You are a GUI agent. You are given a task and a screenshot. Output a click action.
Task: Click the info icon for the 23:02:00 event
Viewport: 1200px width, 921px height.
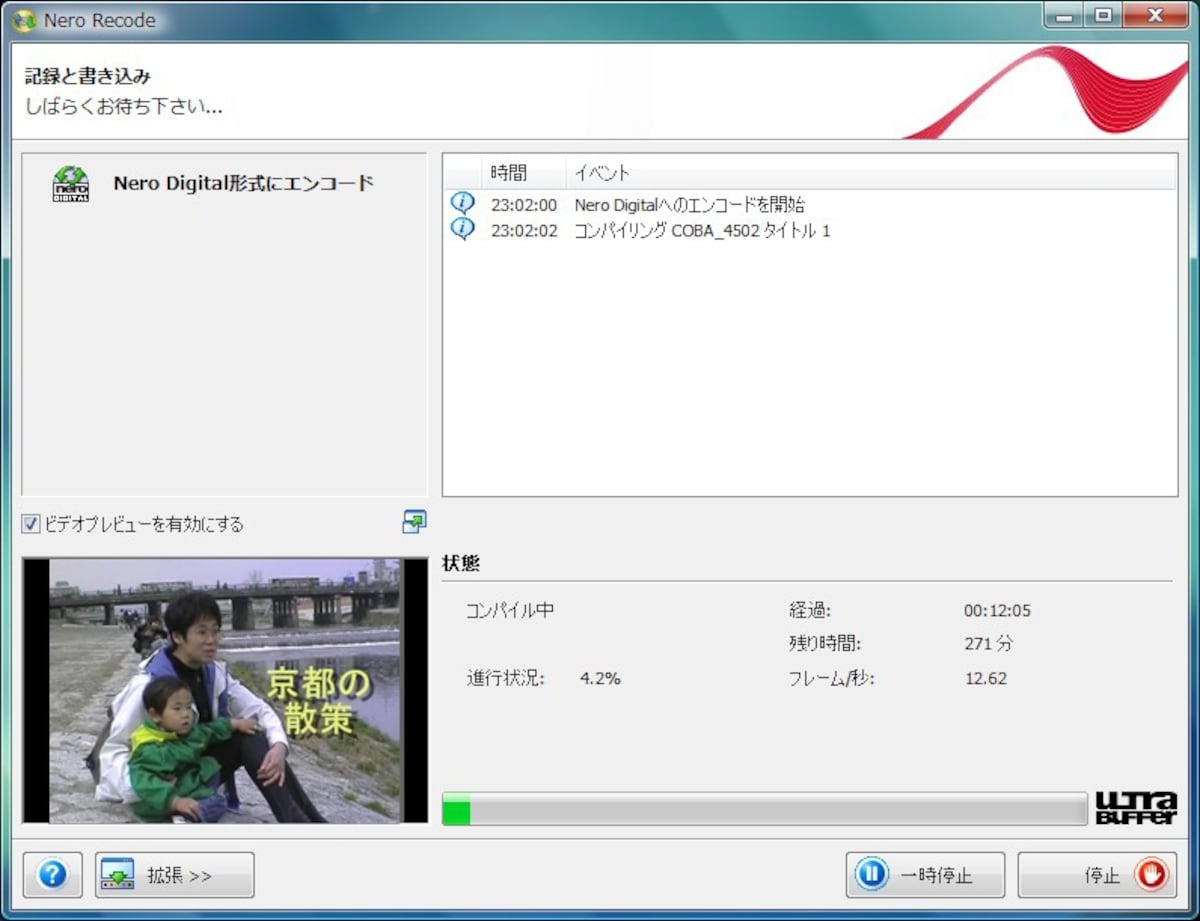[x=462, y=203]
